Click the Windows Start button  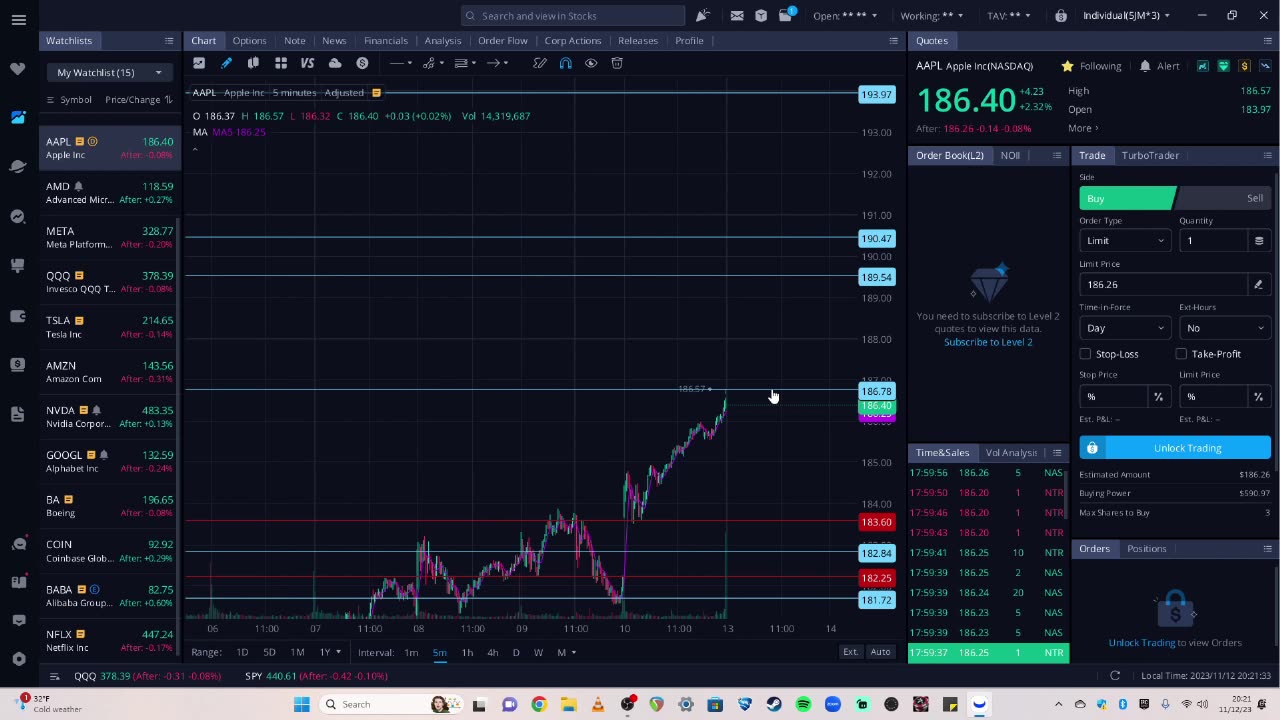tap(301, 704)
